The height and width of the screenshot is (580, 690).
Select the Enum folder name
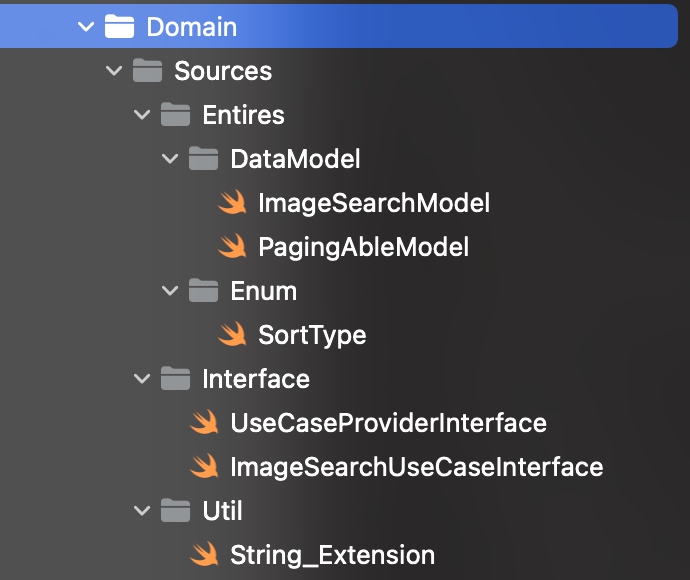264,291
